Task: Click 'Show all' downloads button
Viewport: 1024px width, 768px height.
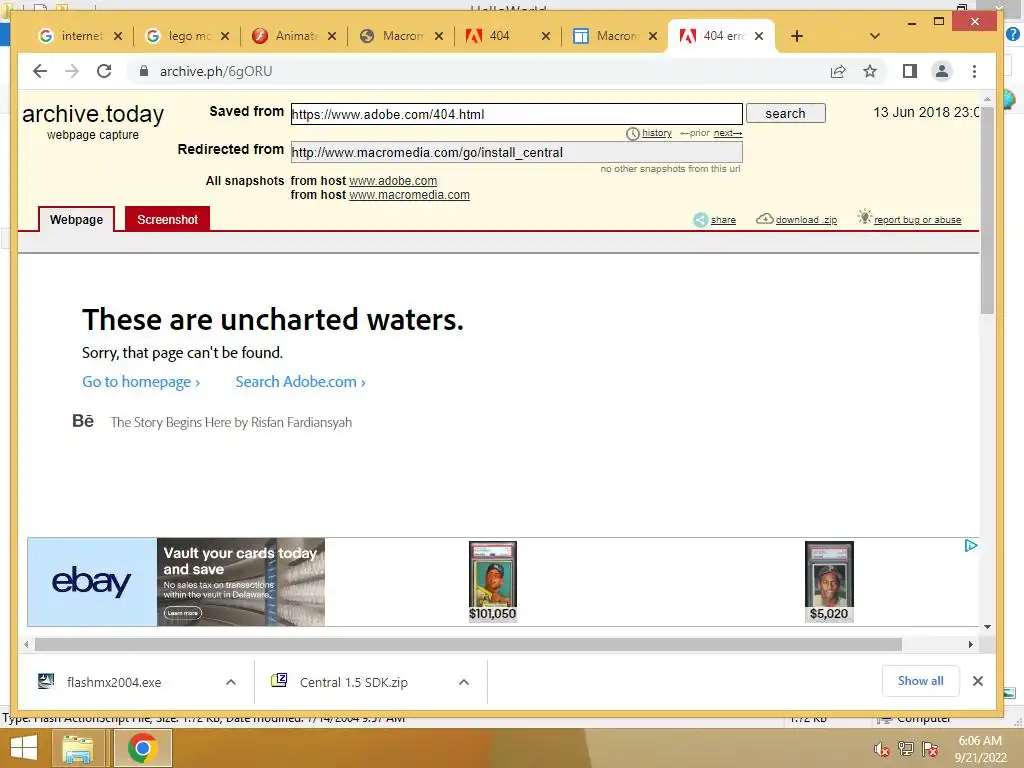Action: pos(921,681)
